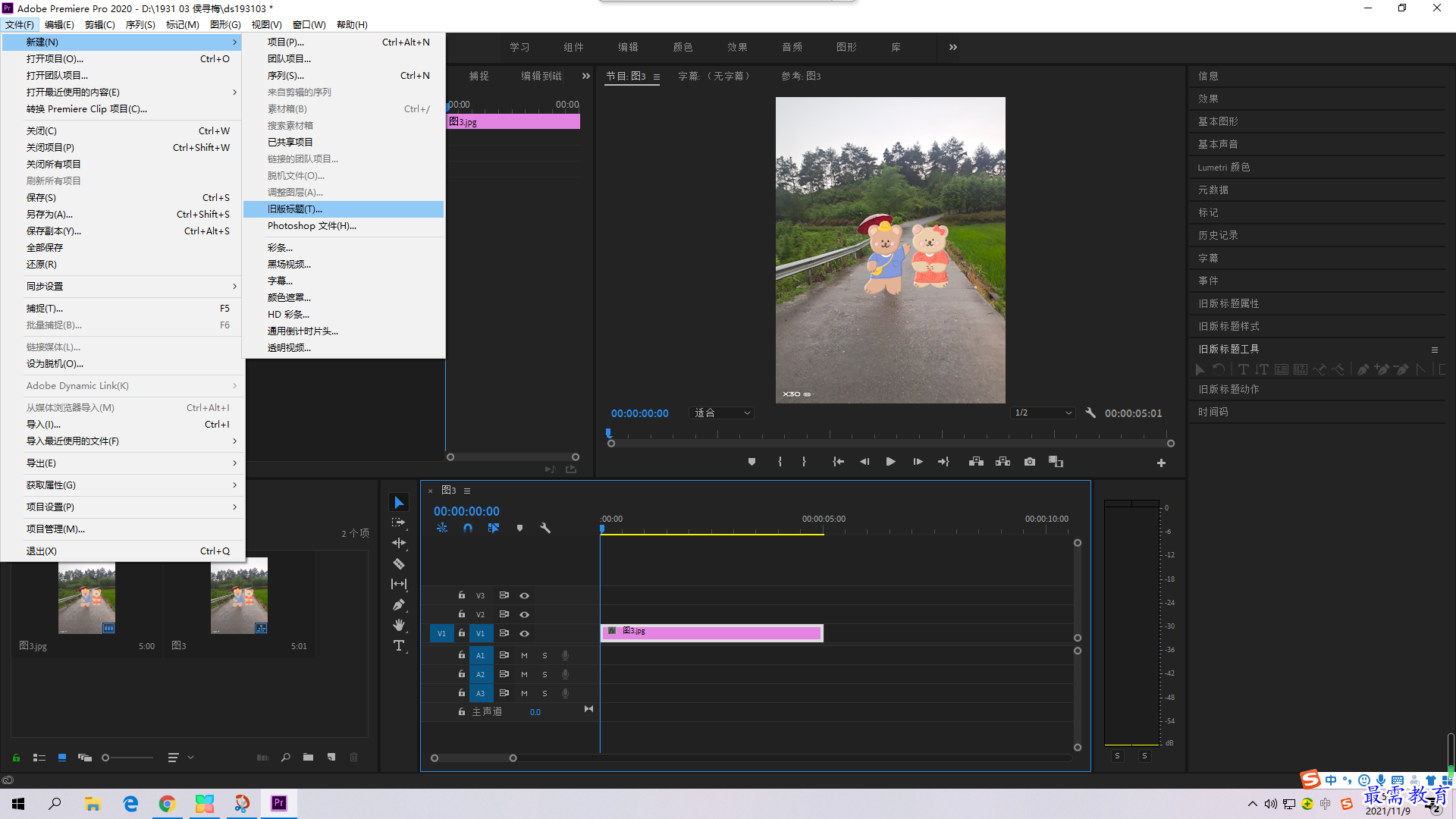
Task: Mute audio track A1
Action: [x=524, y=655]
